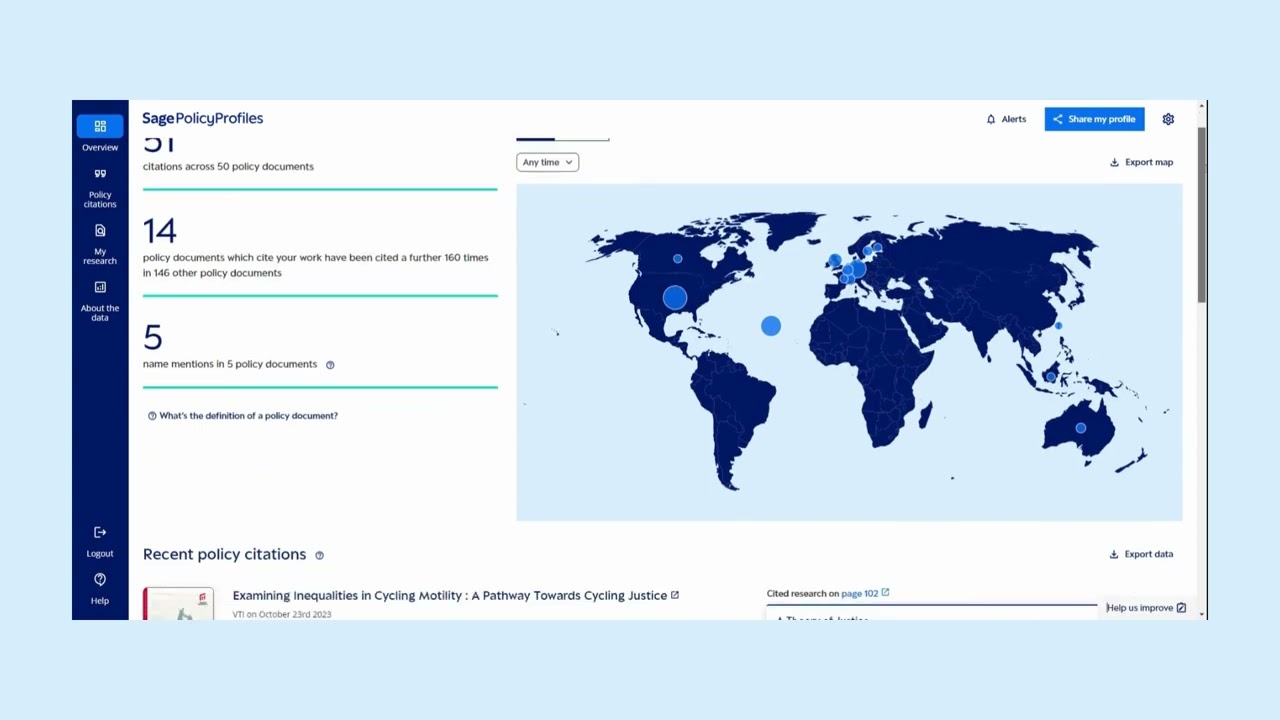Click the active tab underline above Any time
This screenshot has height=720, width=1280.
(535, 140)
